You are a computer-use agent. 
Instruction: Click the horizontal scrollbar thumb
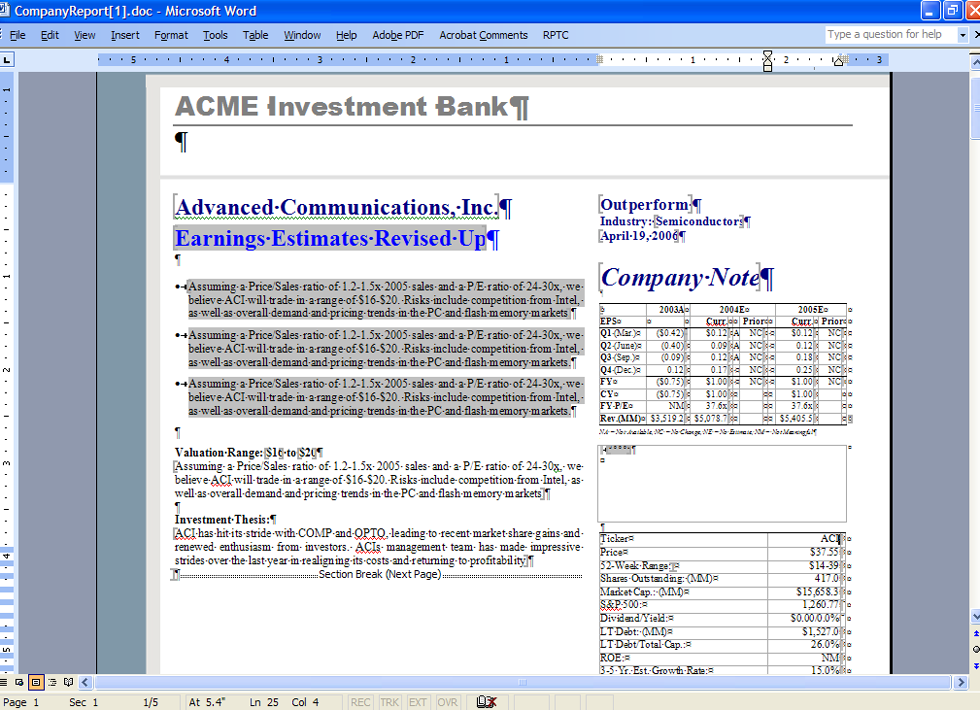522,682
